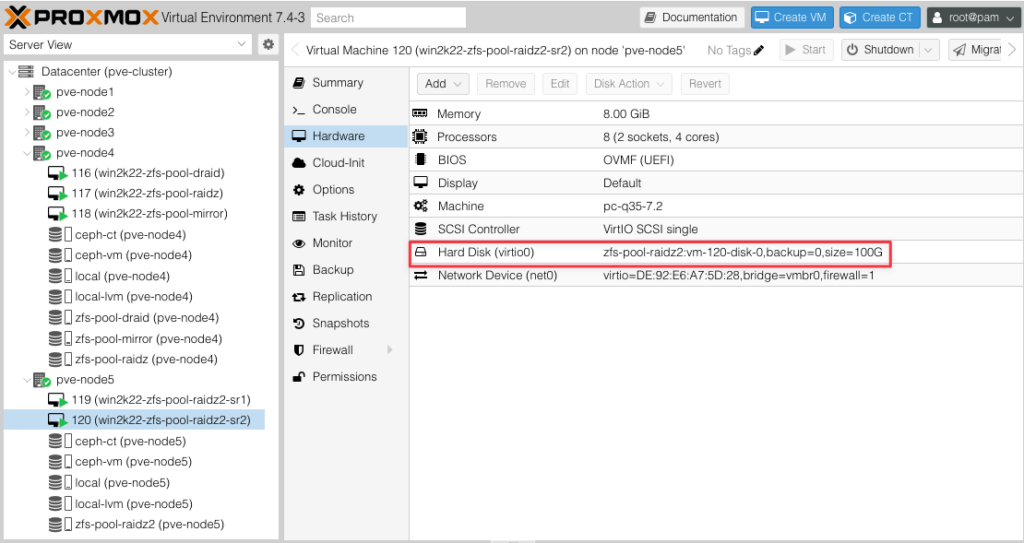Open the root@pam user menu
1024x543 pixels.
tap(973, 18)
